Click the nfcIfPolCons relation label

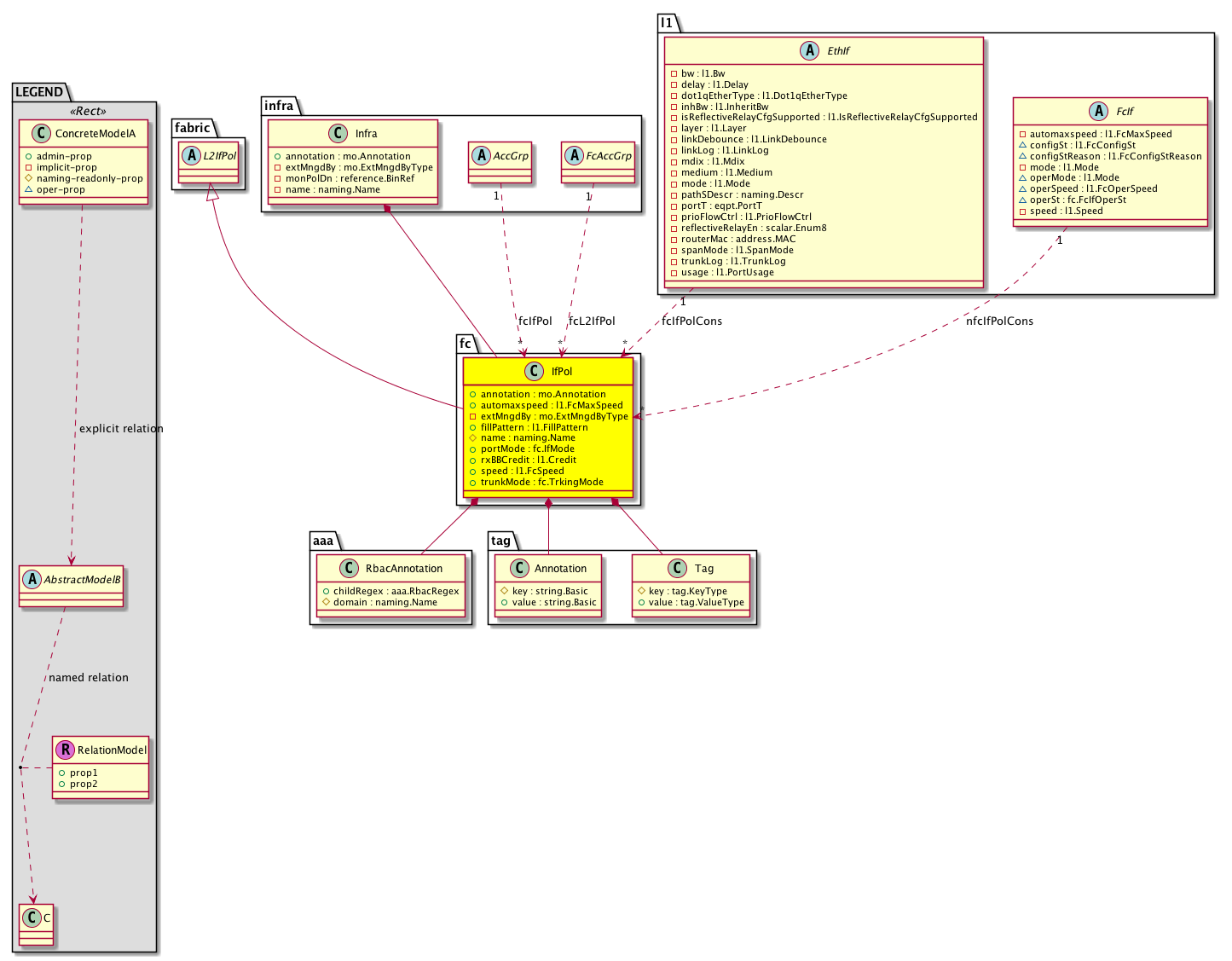(x=999, y=321)
